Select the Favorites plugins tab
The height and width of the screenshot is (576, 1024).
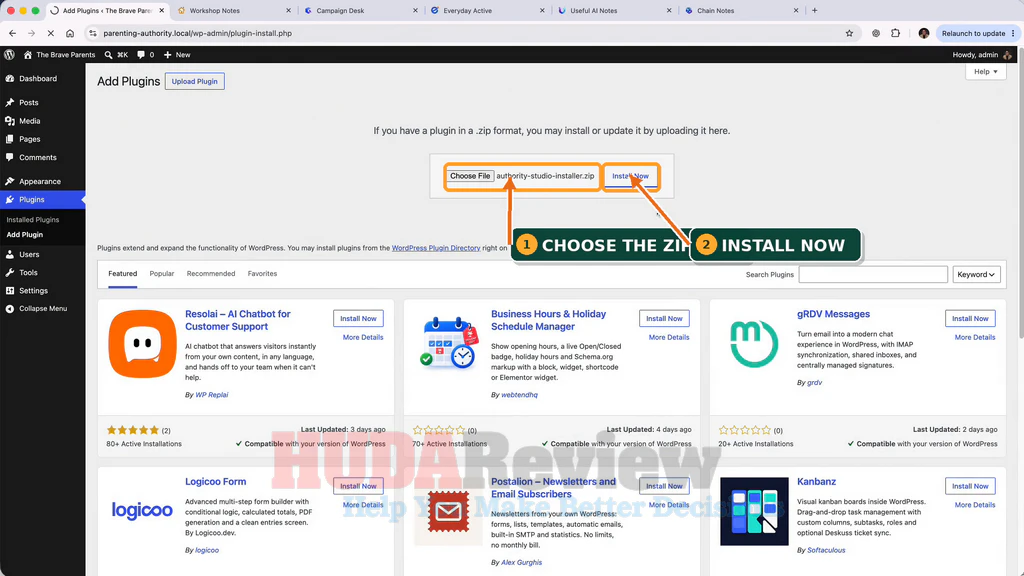[262, 274]
